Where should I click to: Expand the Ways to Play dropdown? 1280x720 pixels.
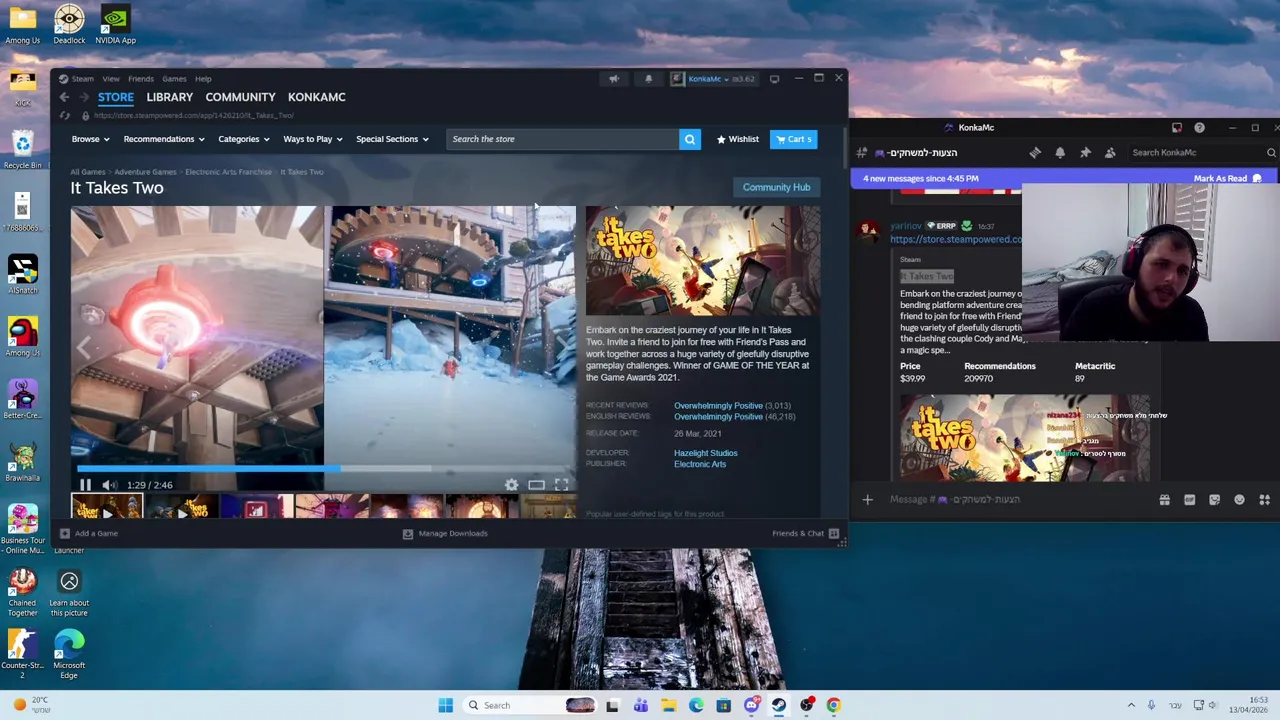pos(312,139)
